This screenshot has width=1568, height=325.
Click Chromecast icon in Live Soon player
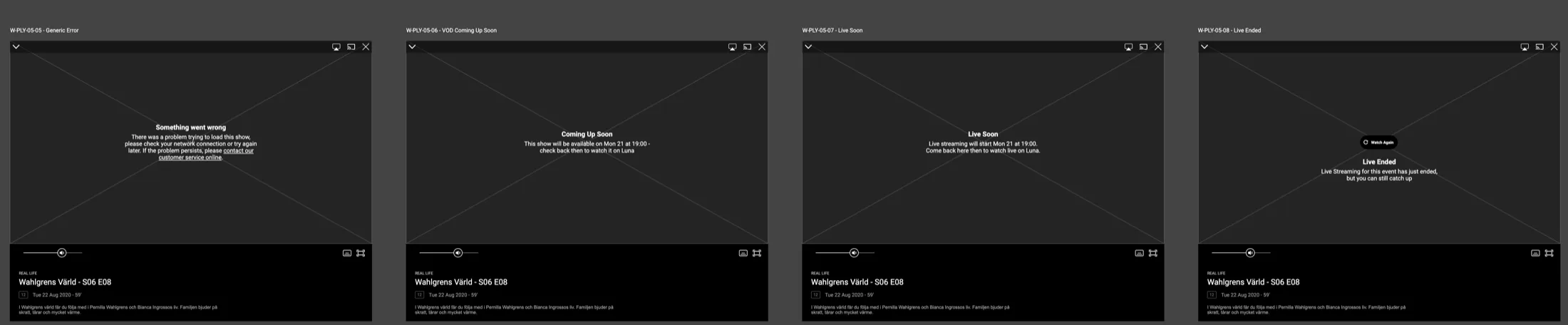click(1144, 47)
